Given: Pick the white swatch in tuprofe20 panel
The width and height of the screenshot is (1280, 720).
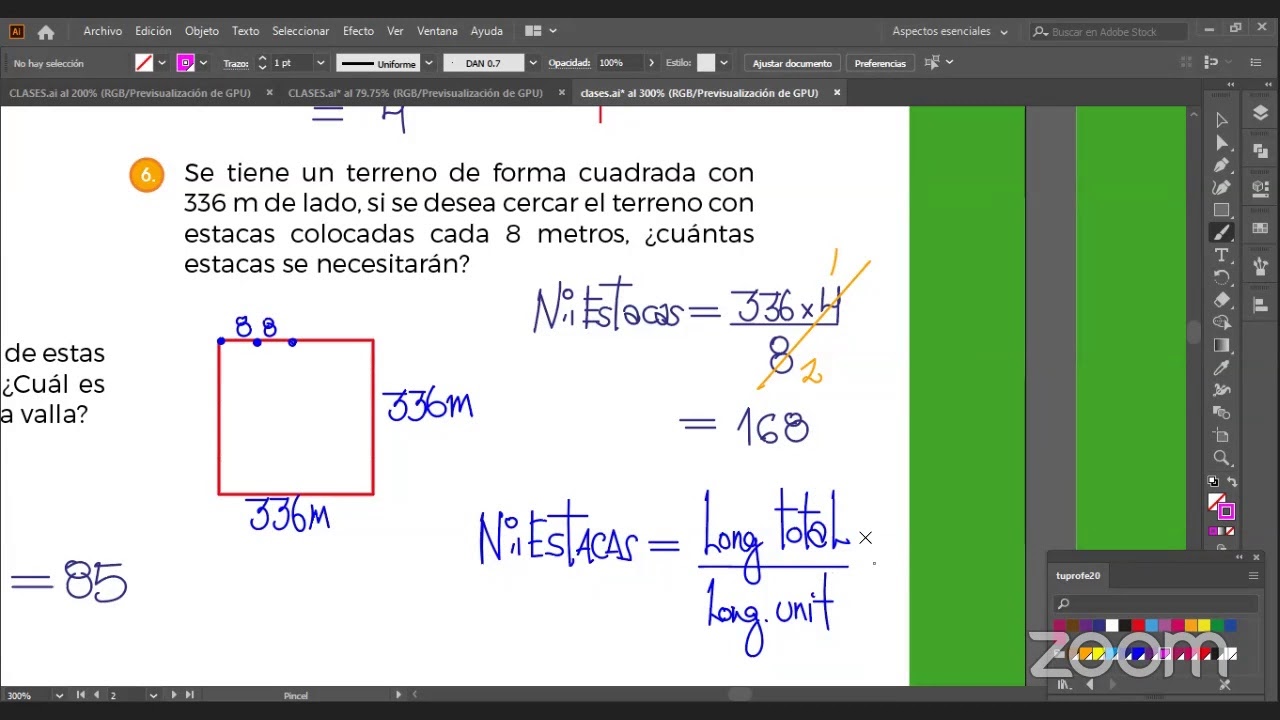Looking at the screenshot, I should pyautogui.click(x=1112, y=626).
